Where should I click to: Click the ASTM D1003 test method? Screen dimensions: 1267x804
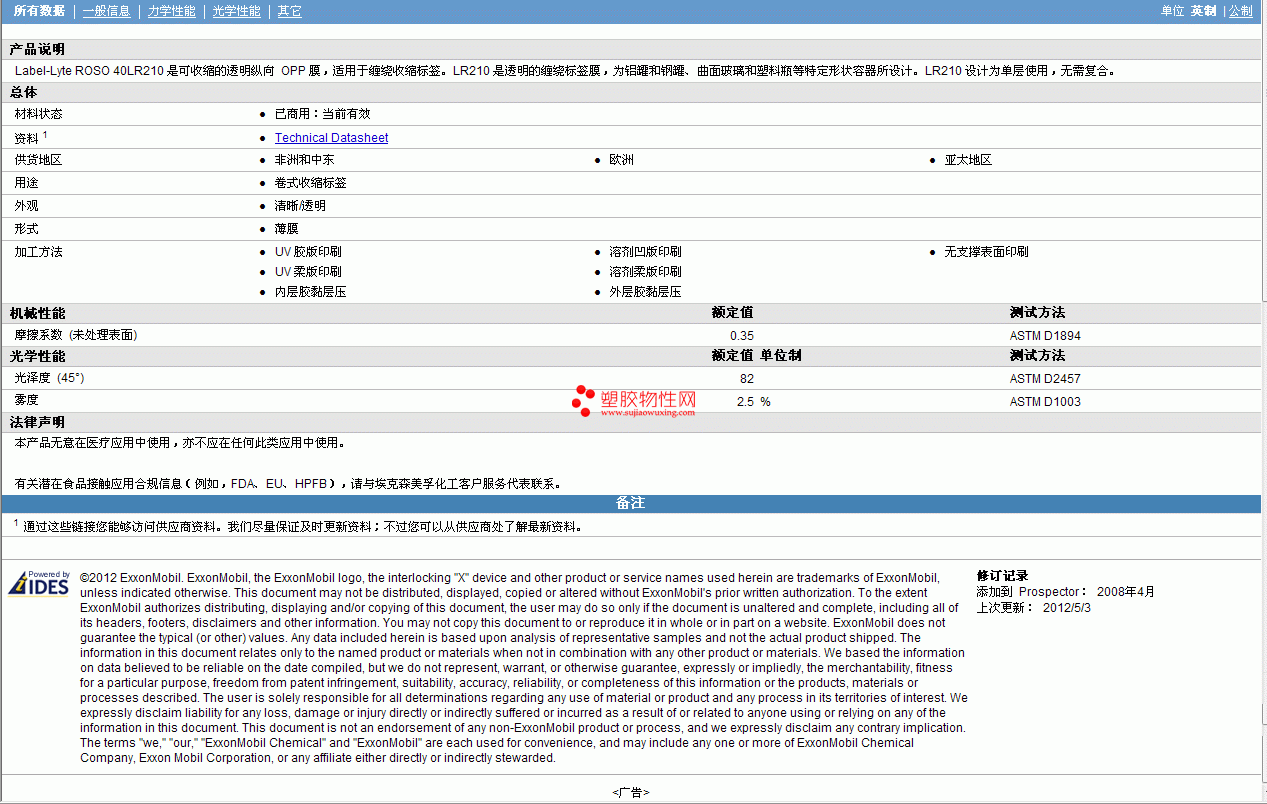coord(1045,402)
